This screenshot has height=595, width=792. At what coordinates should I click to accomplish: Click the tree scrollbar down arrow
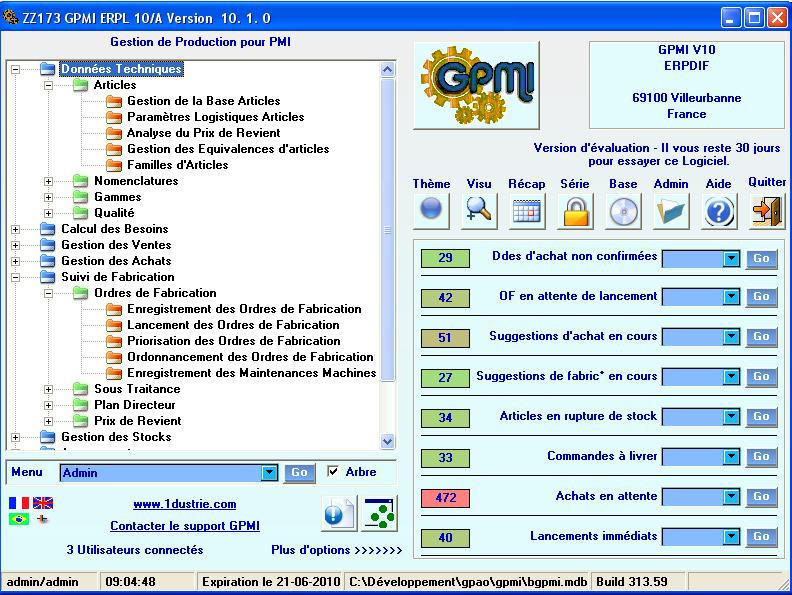coord(387,441)
